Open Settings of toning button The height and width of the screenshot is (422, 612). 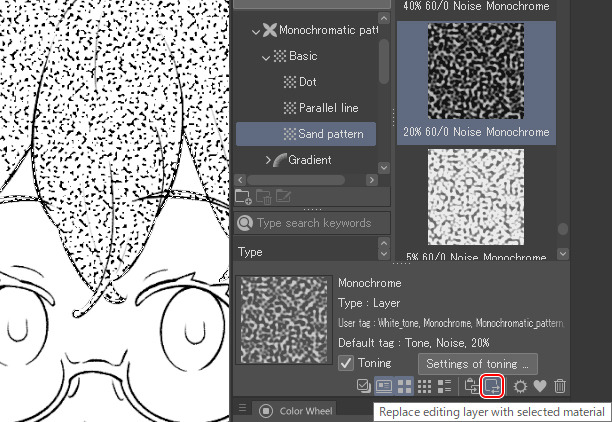(x=478, y=364)
